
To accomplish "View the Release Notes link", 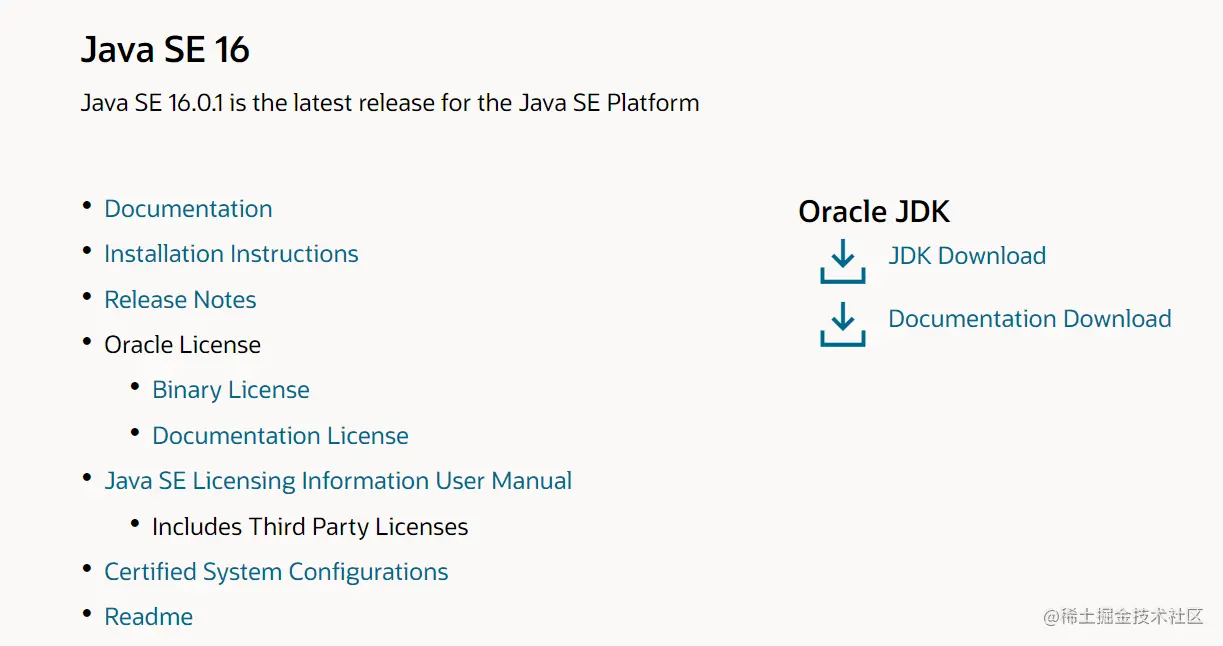I will 180,300.
